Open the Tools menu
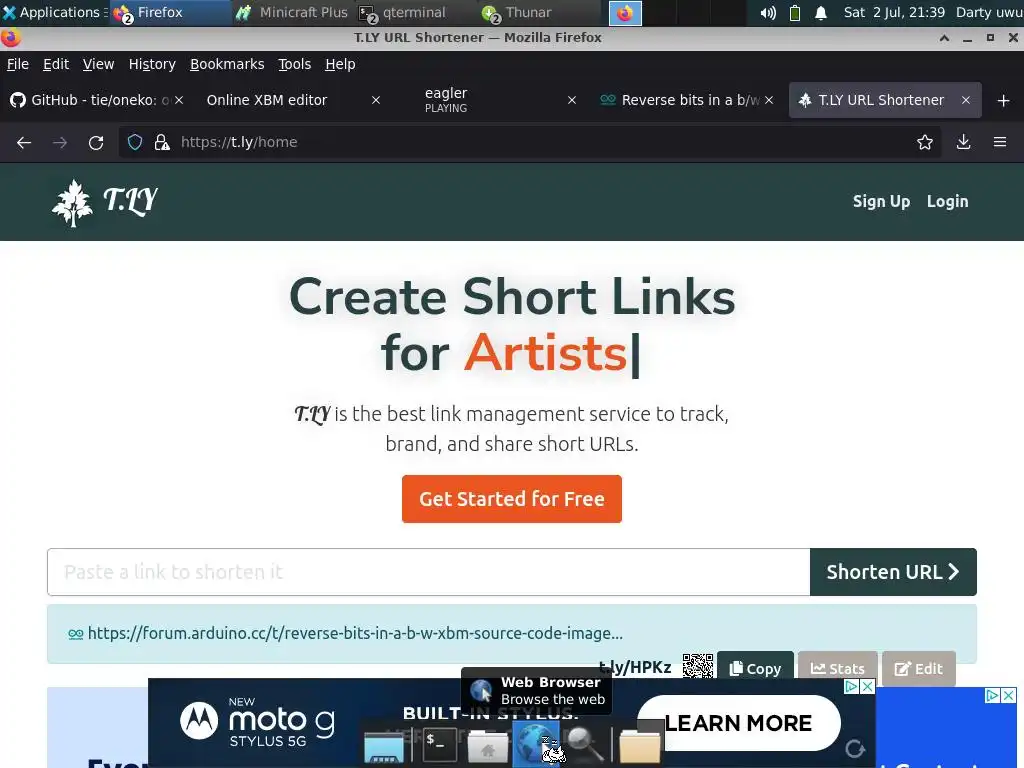The image size is (1024, 768). click(295, 64)
